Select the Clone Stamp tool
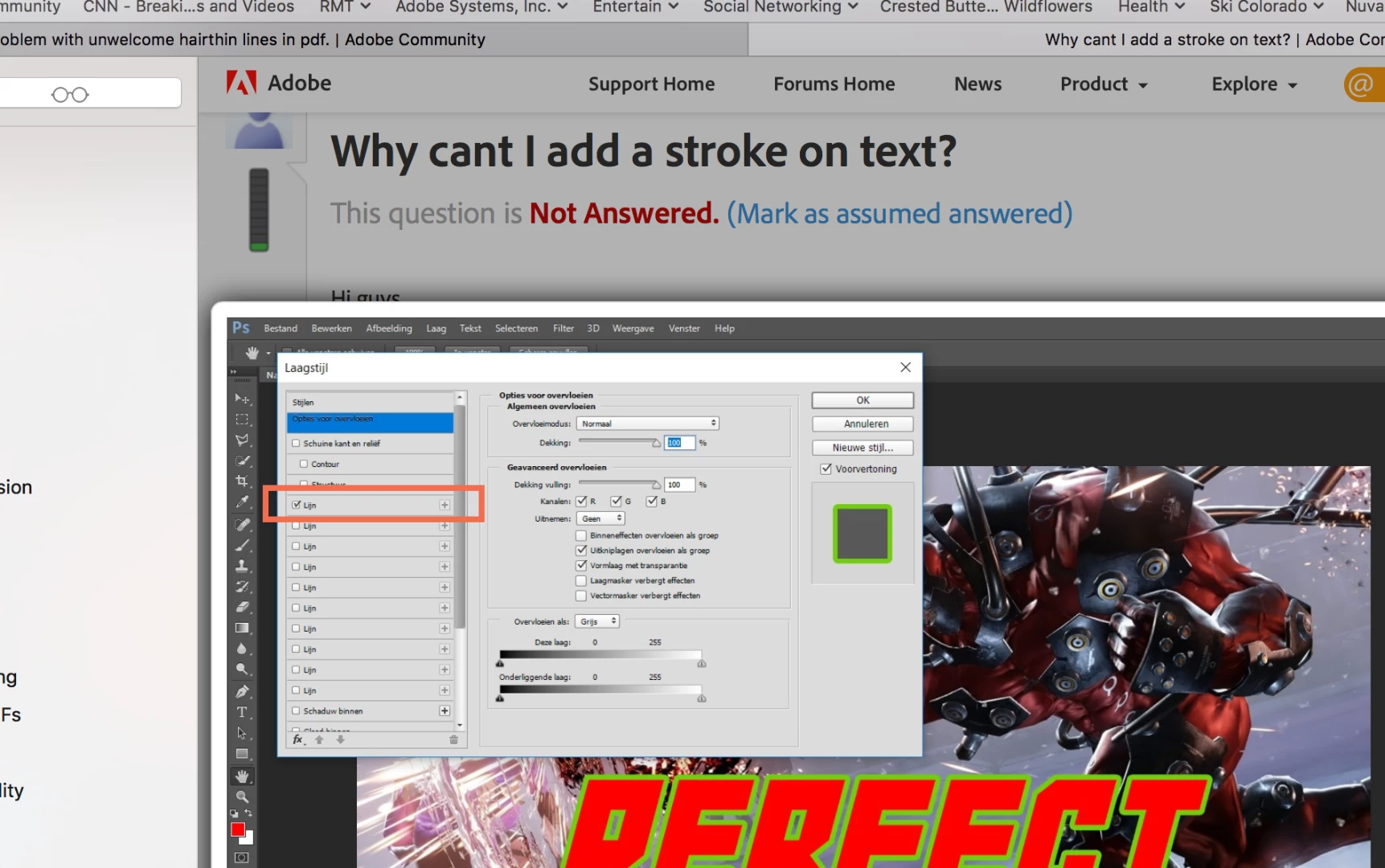This screenshot has width=1385, height=868. (x=242, y=566)
